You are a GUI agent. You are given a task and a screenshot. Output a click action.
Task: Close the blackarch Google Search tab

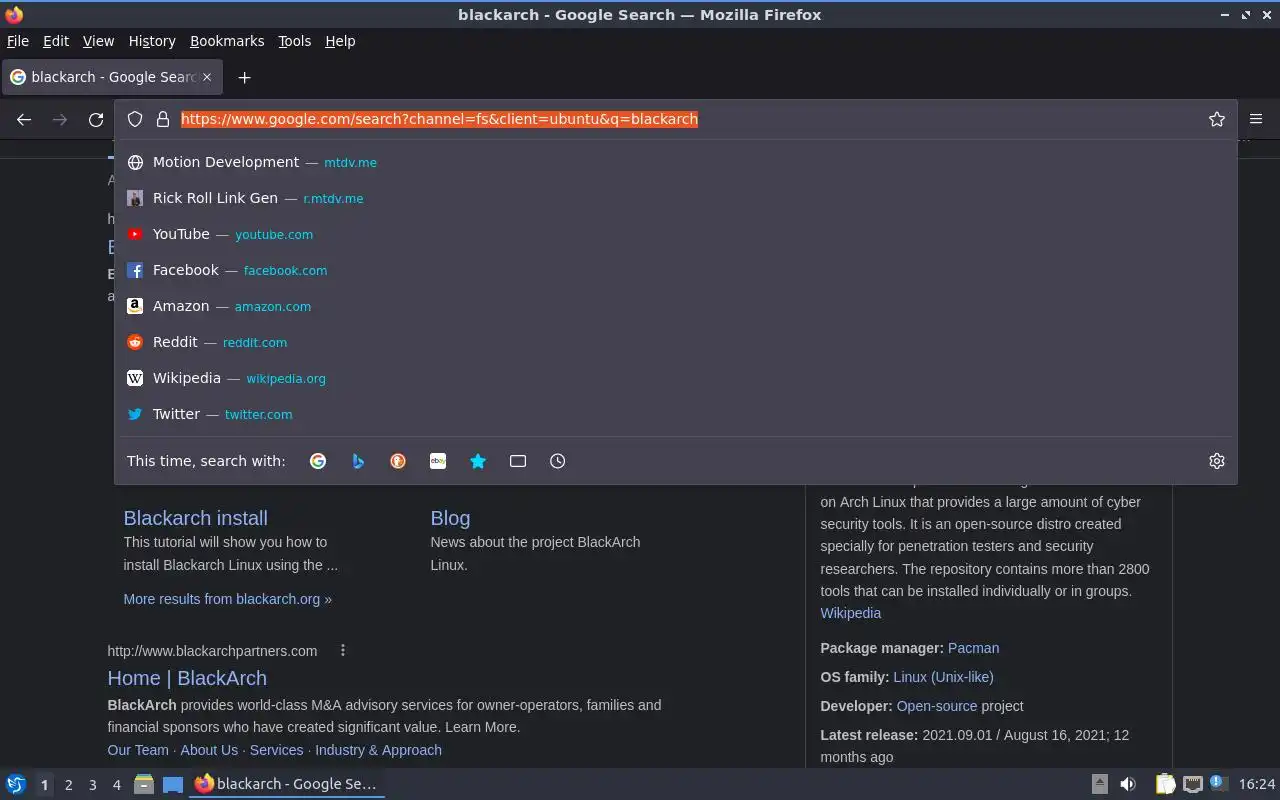[207, 77]
